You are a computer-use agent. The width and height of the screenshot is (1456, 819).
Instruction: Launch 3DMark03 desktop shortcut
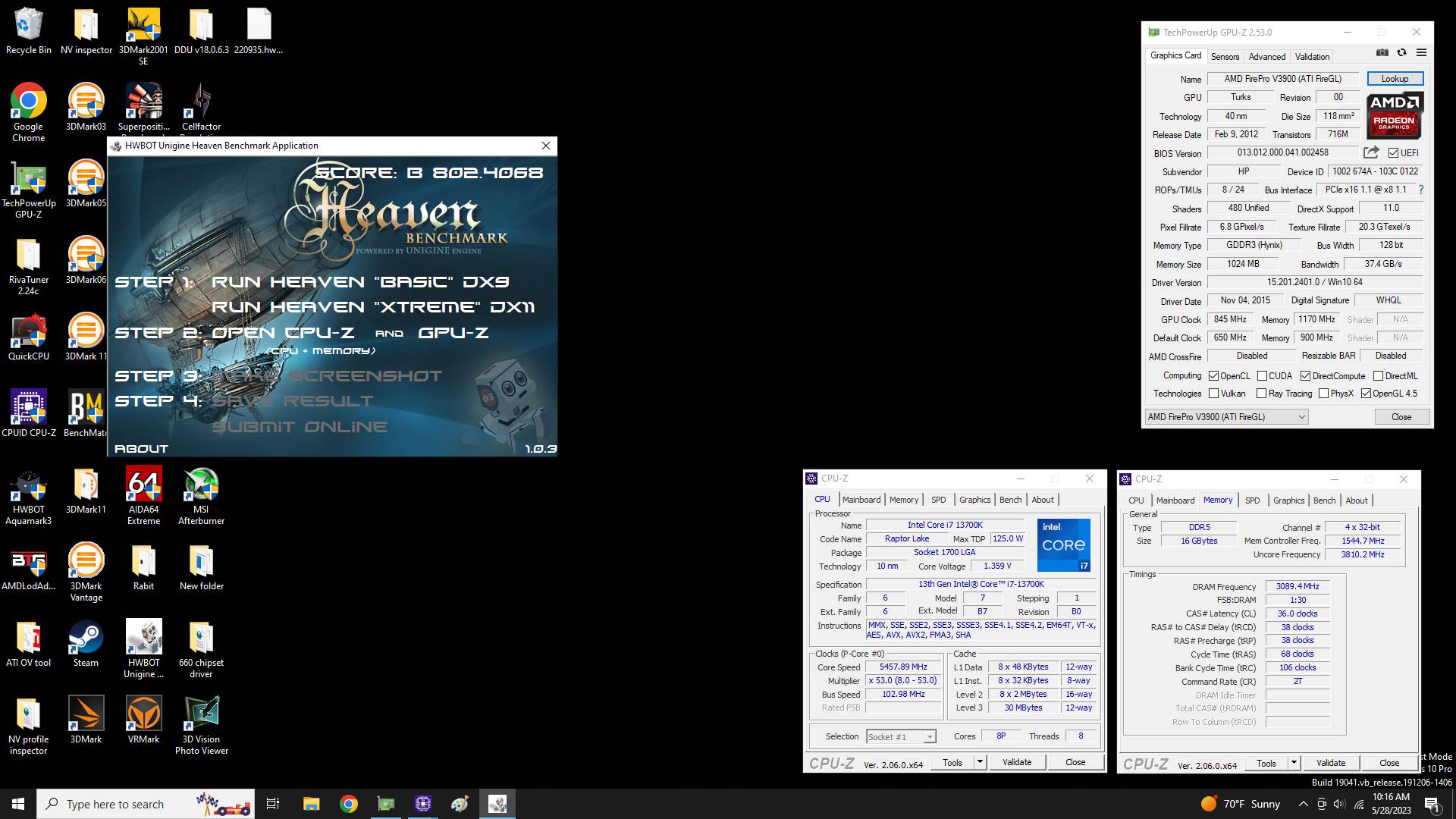[86, 107]
